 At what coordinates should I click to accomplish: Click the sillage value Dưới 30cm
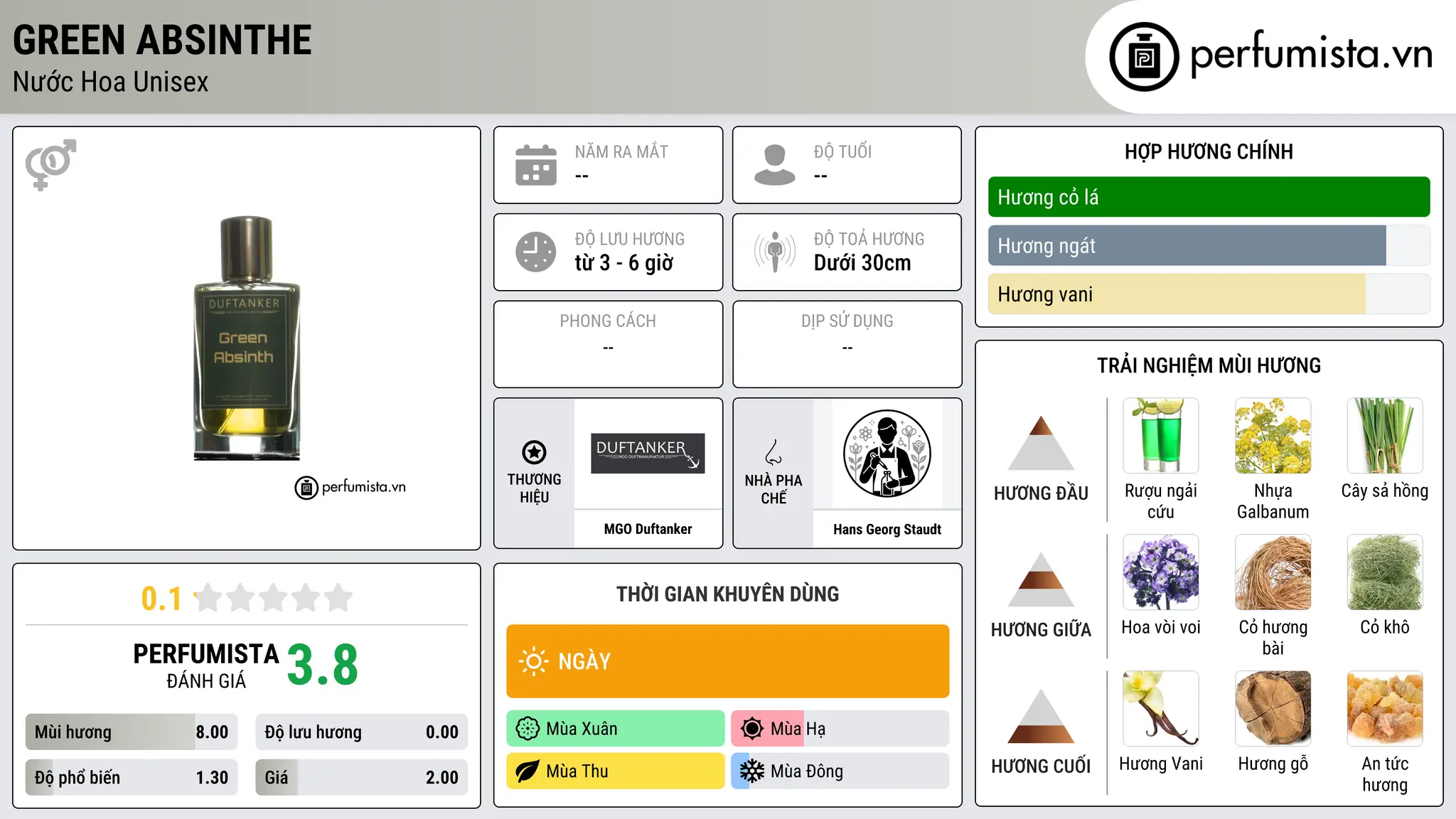[862, 263]
